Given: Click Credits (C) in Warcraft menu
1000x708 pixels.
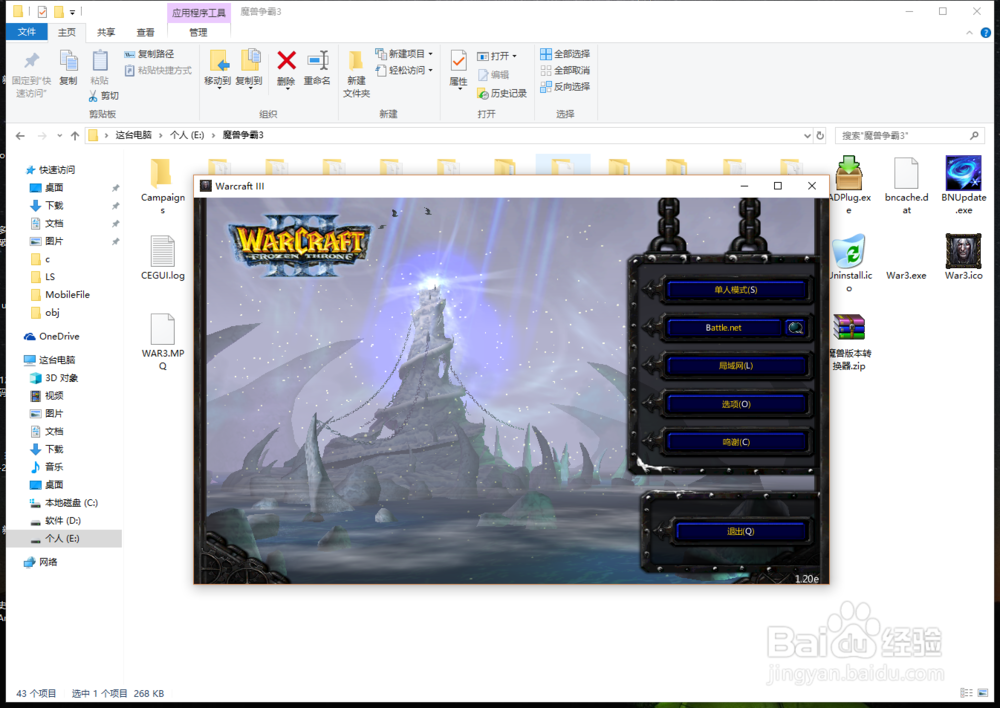Looking at the screenshot, I should [x=735, y=442].
